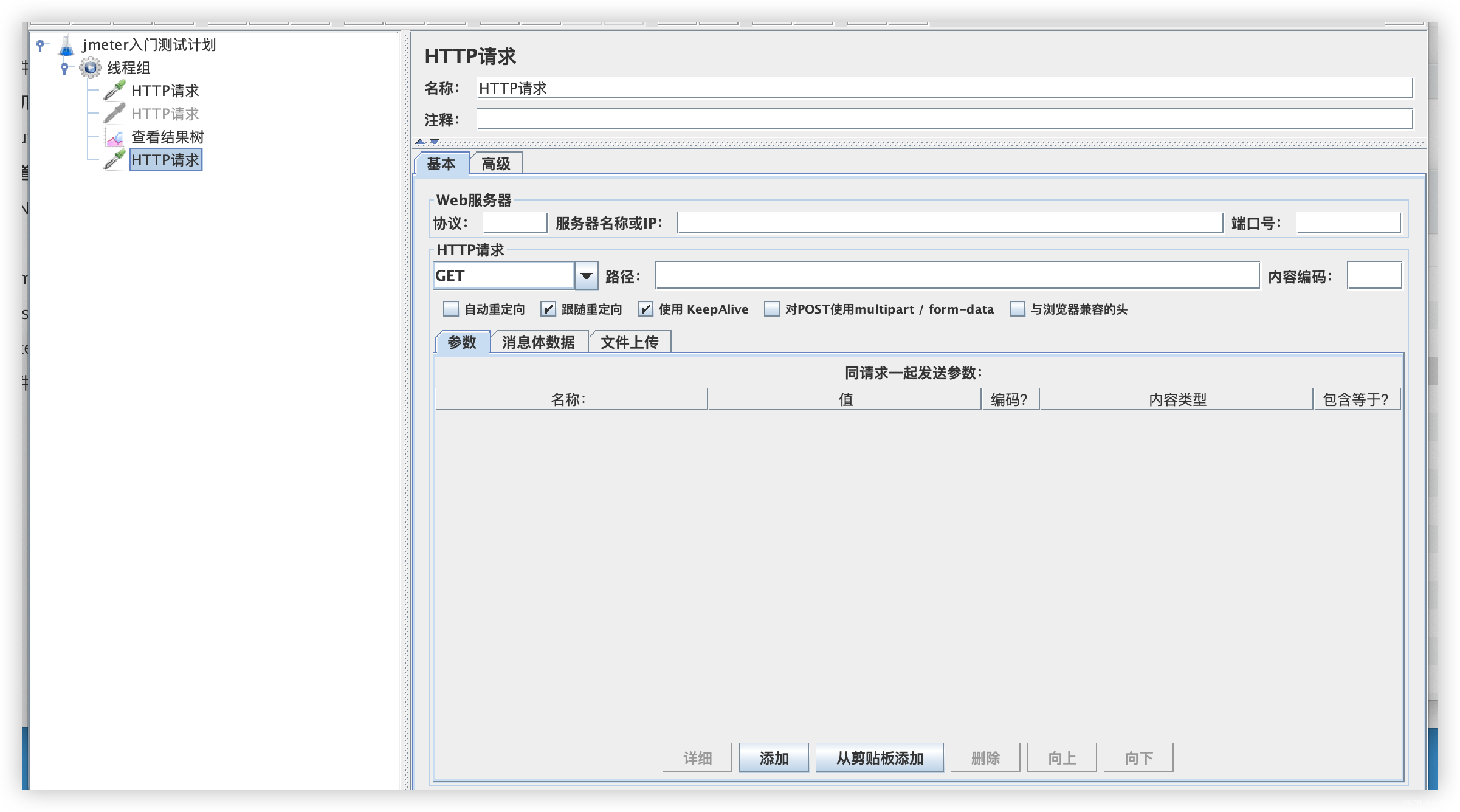1460x812 pixels.
Task: Click the 路径 path input field
Action: click(957, 276)
